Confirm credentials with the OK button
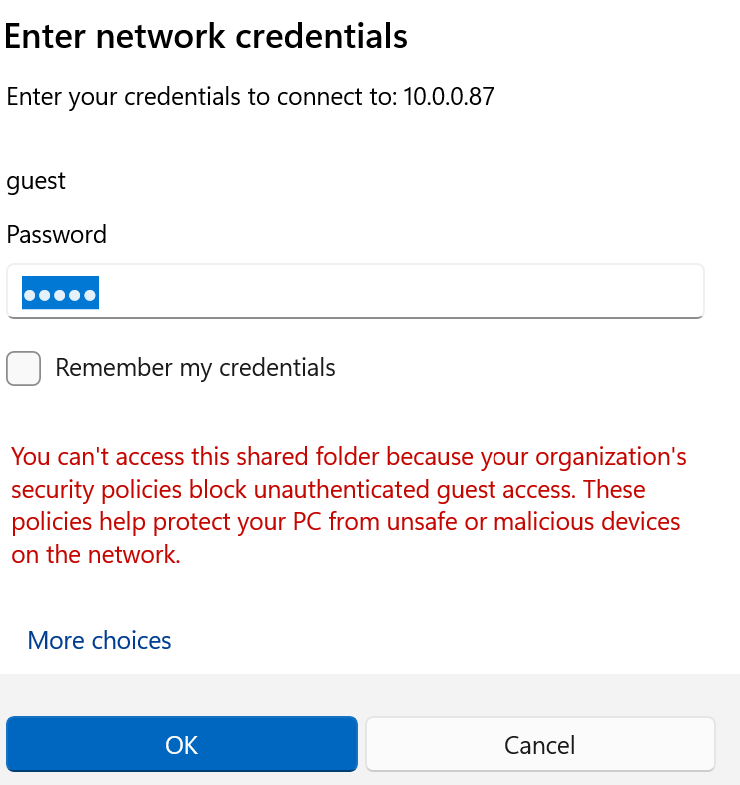Screen dimensions: 740x785 coord(182,744)
